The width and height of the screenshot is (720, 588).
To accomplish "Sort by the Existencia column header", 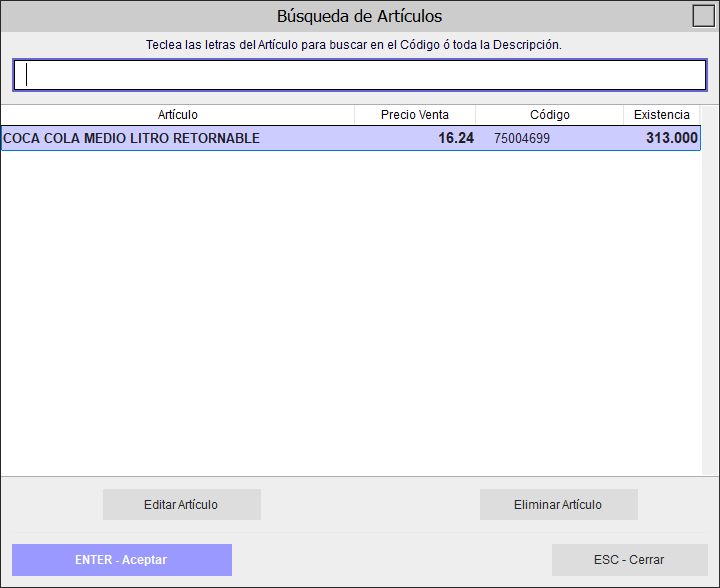I will coord(662,115).
